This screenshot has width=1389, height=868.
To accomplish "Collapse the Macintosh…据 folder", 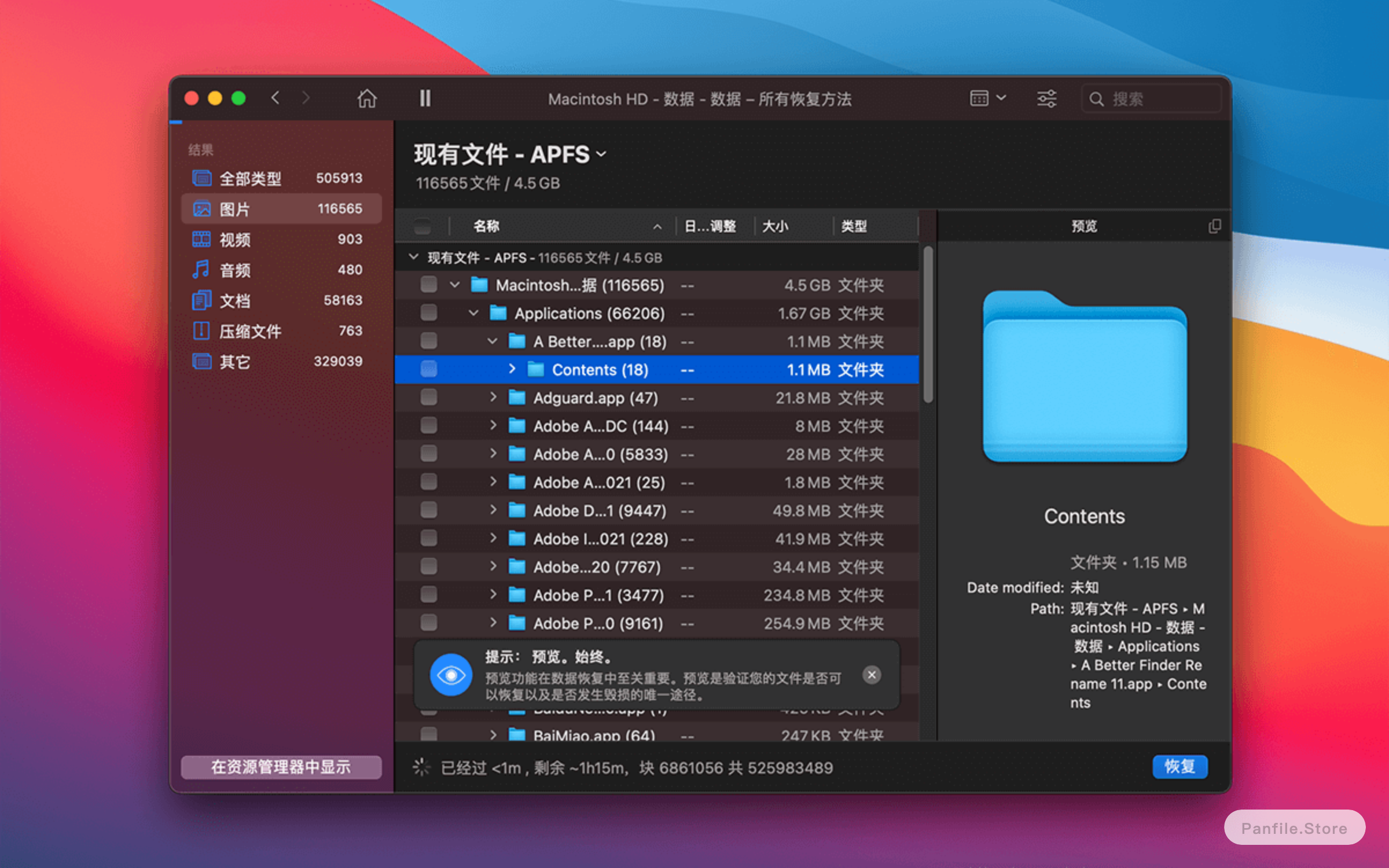I will pos(455,285).
